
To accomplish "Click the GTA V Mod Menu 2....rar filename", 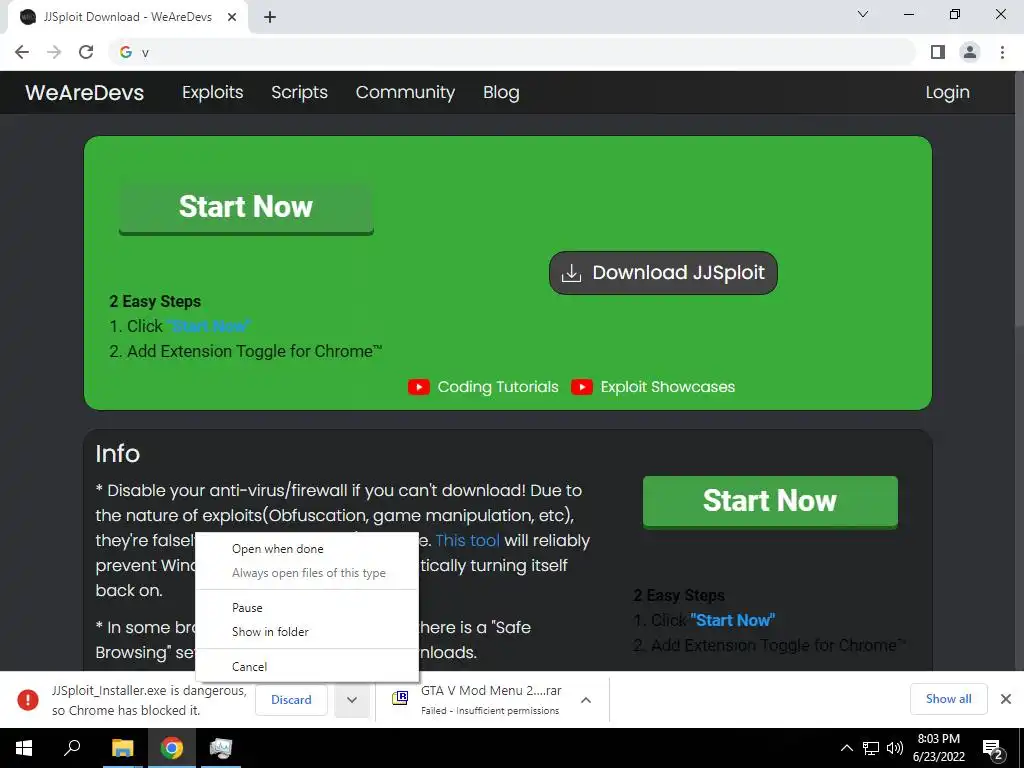I will pos(491,691).
